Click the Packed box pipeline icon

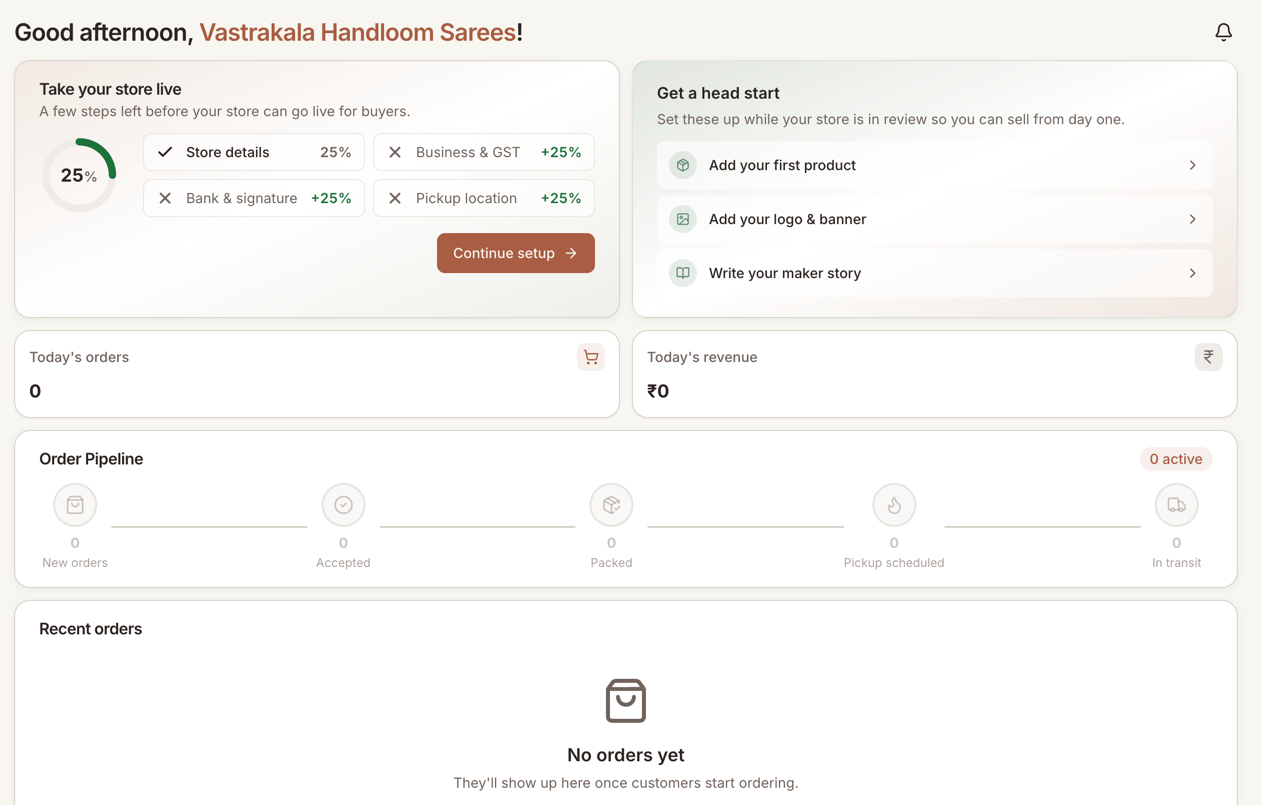611,505
